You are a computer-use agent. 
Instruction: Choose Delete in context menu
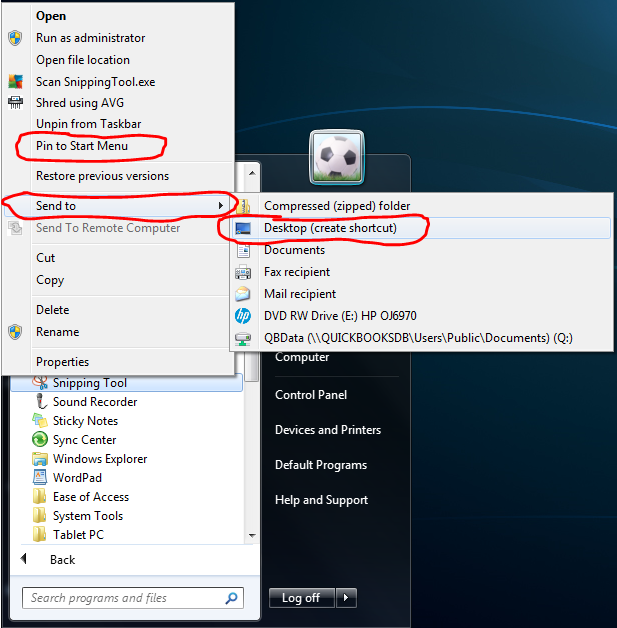coord(52,310)
